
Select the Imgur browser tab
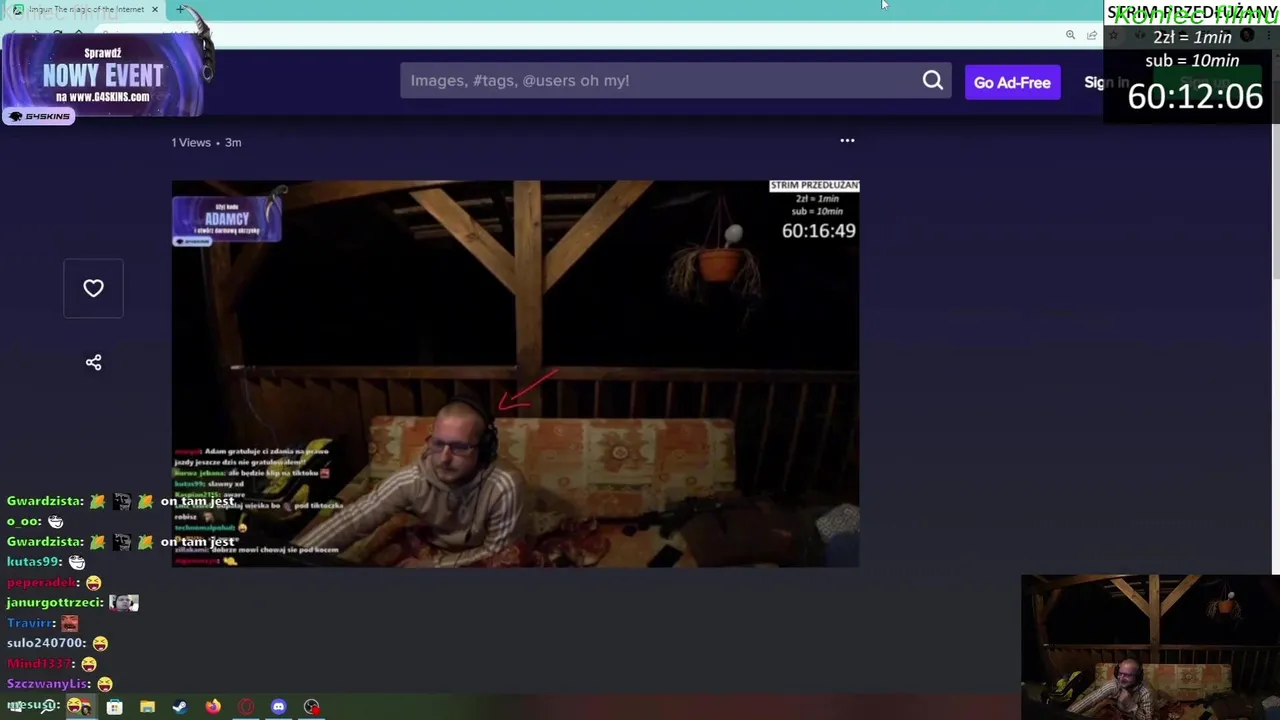click(x=84, y=9)
